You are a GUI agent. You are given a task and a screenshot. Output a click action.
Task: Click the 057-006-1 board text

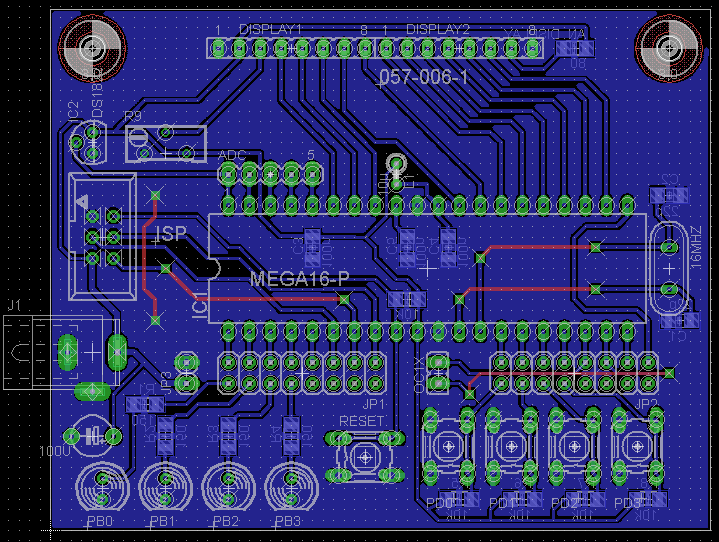(422, 77)
